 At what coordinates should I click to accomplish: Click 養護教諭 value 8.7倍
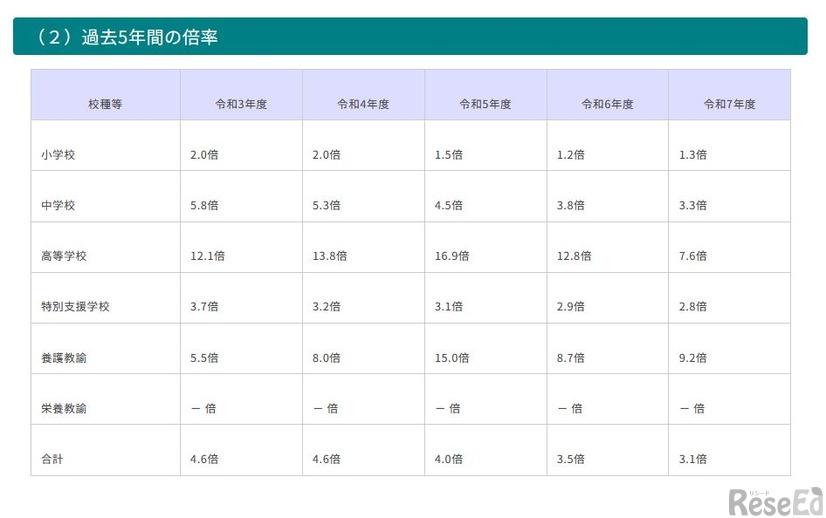(571, 358)
